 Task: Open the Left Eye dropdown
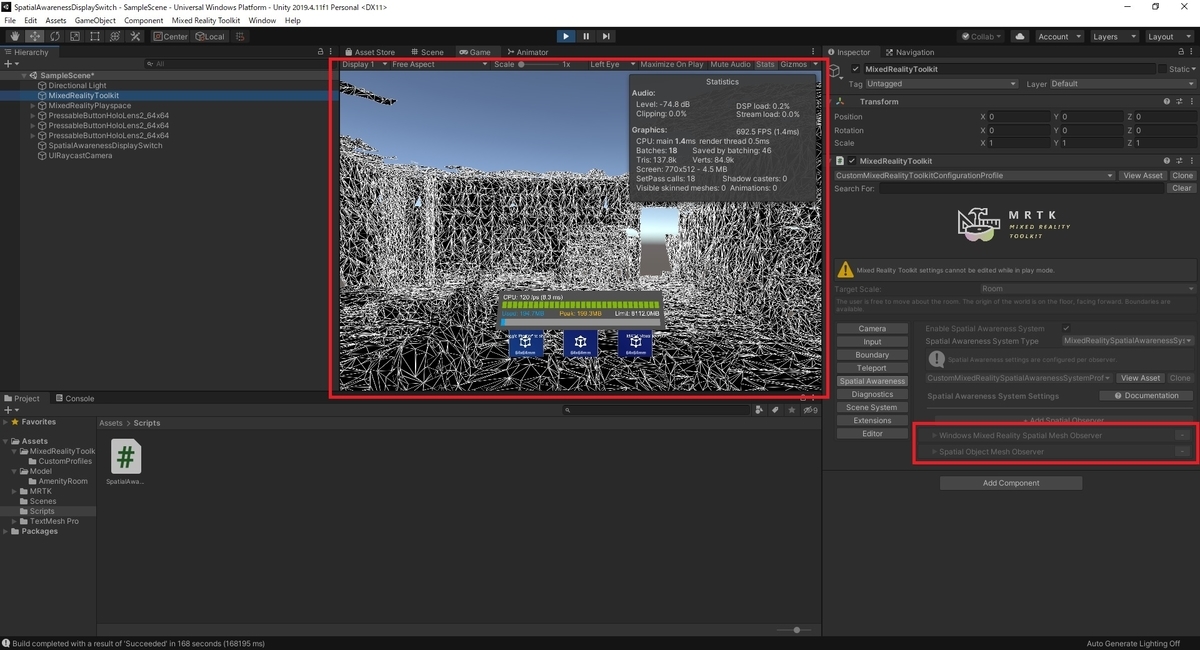(612, 64)
